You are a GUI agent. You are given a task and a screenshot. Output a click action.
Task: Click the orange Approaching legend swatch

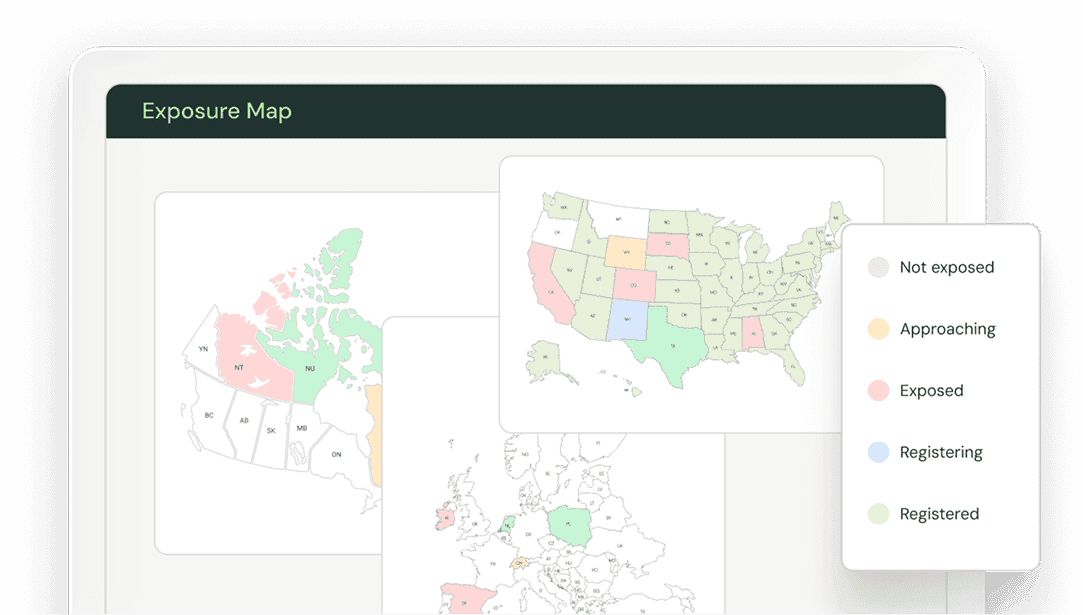pos(878,328)
